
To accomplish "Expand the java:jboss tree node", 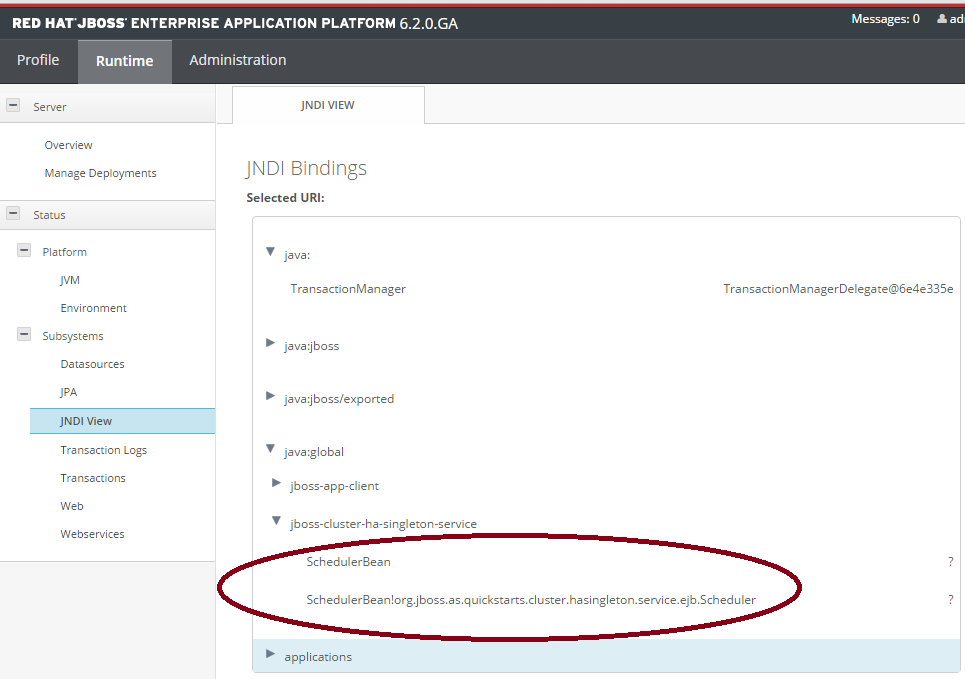I will pos(270,345).
